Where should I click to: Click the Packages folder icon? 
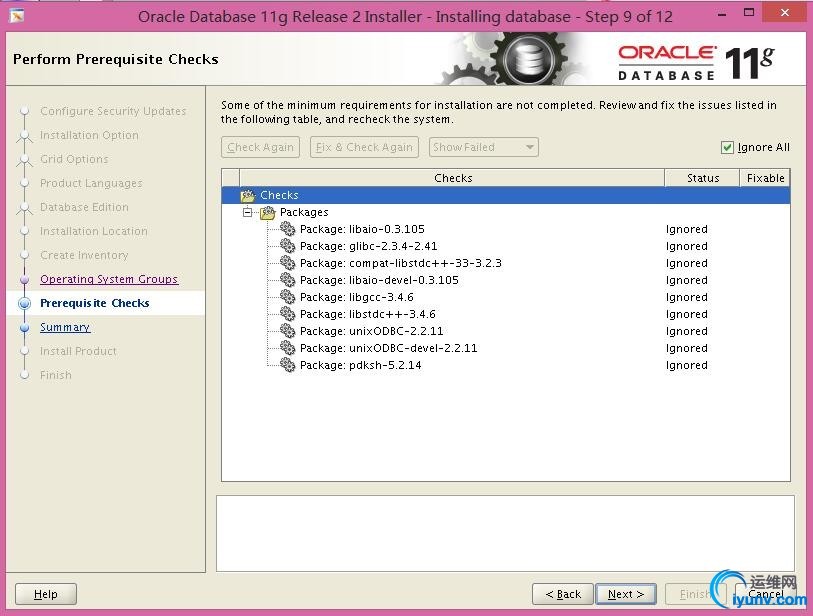coord(268,212)
